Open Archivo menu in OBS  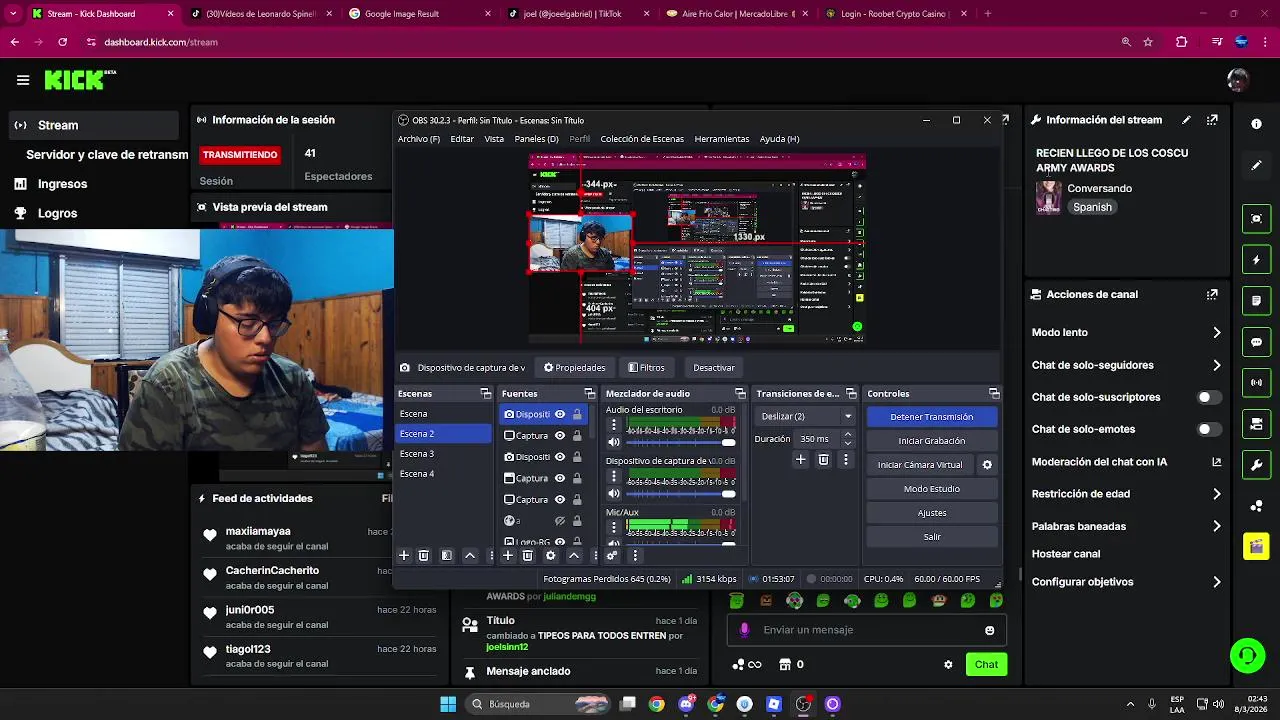[x=419, y=139]
